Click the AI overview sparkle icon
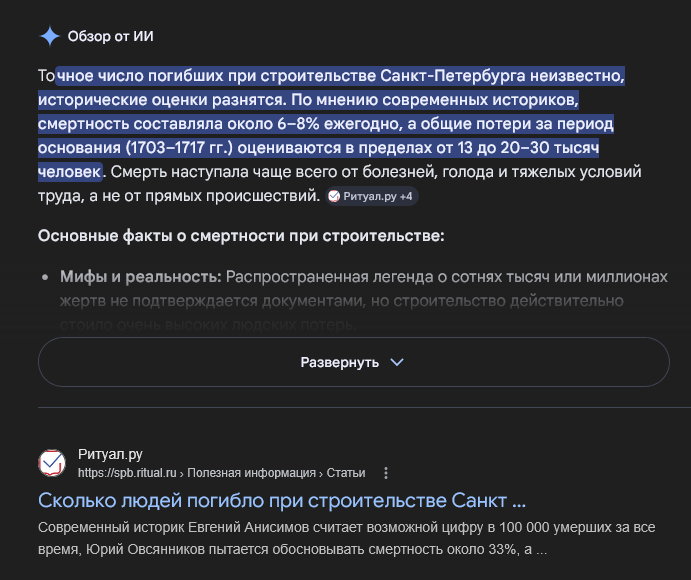 coord(50,37)
